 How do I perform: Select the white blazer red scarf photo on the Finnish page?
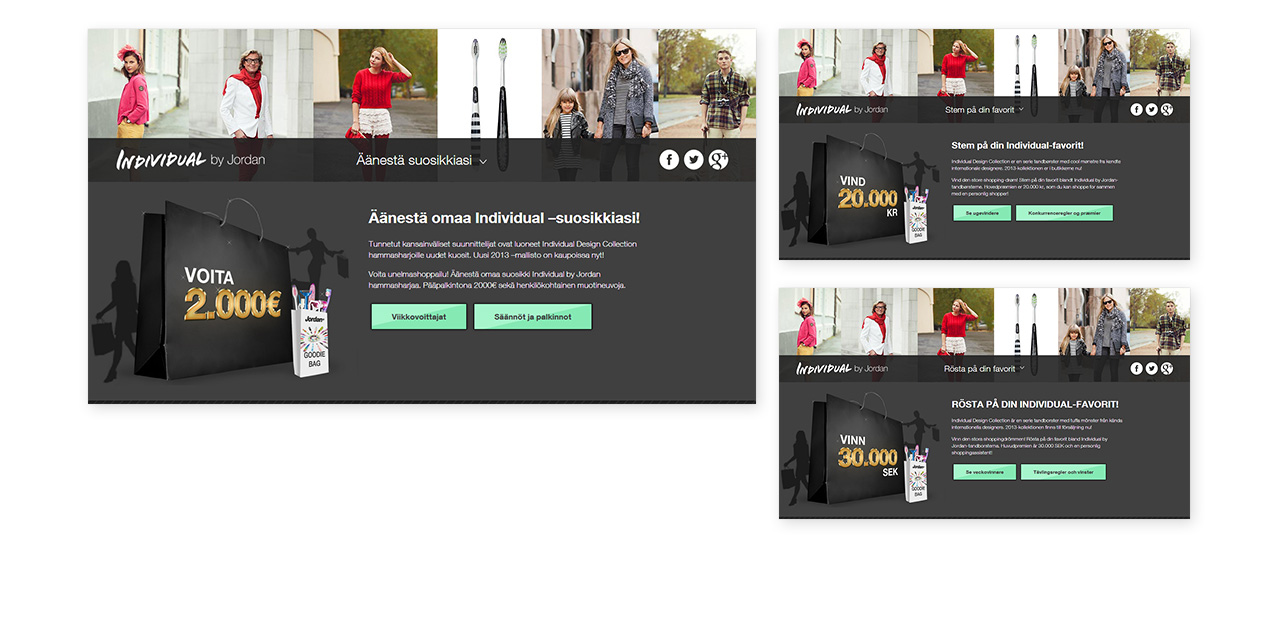[x=251, y=84]
